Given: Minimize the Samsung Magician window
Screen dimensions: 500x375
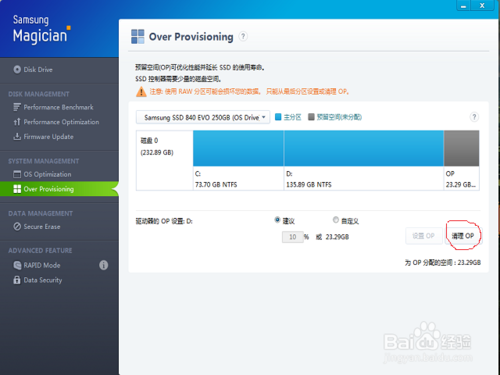Looking at the screenshot, I should tap(463, 6).
